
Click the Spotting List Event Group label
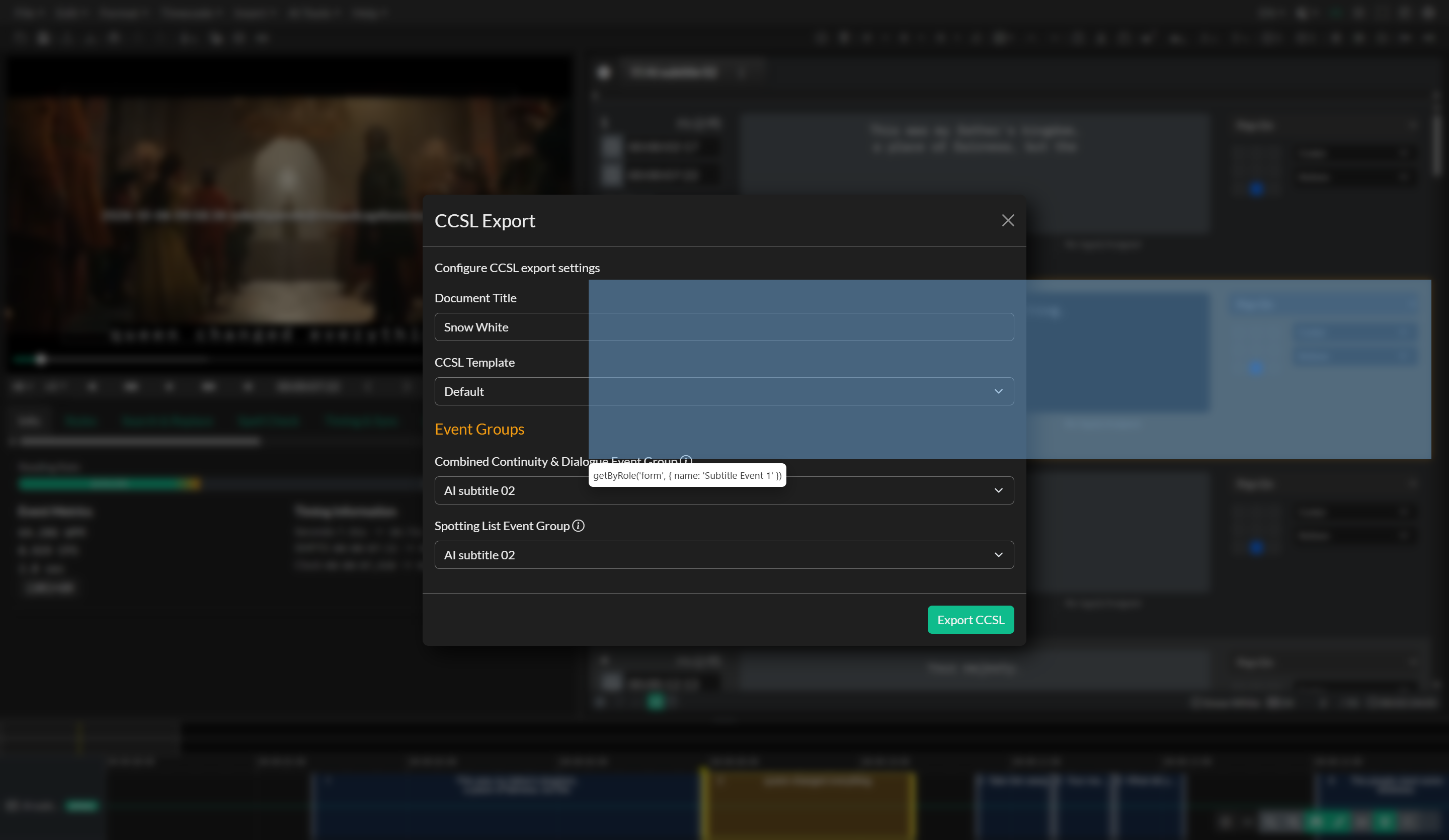coord(502,526)
